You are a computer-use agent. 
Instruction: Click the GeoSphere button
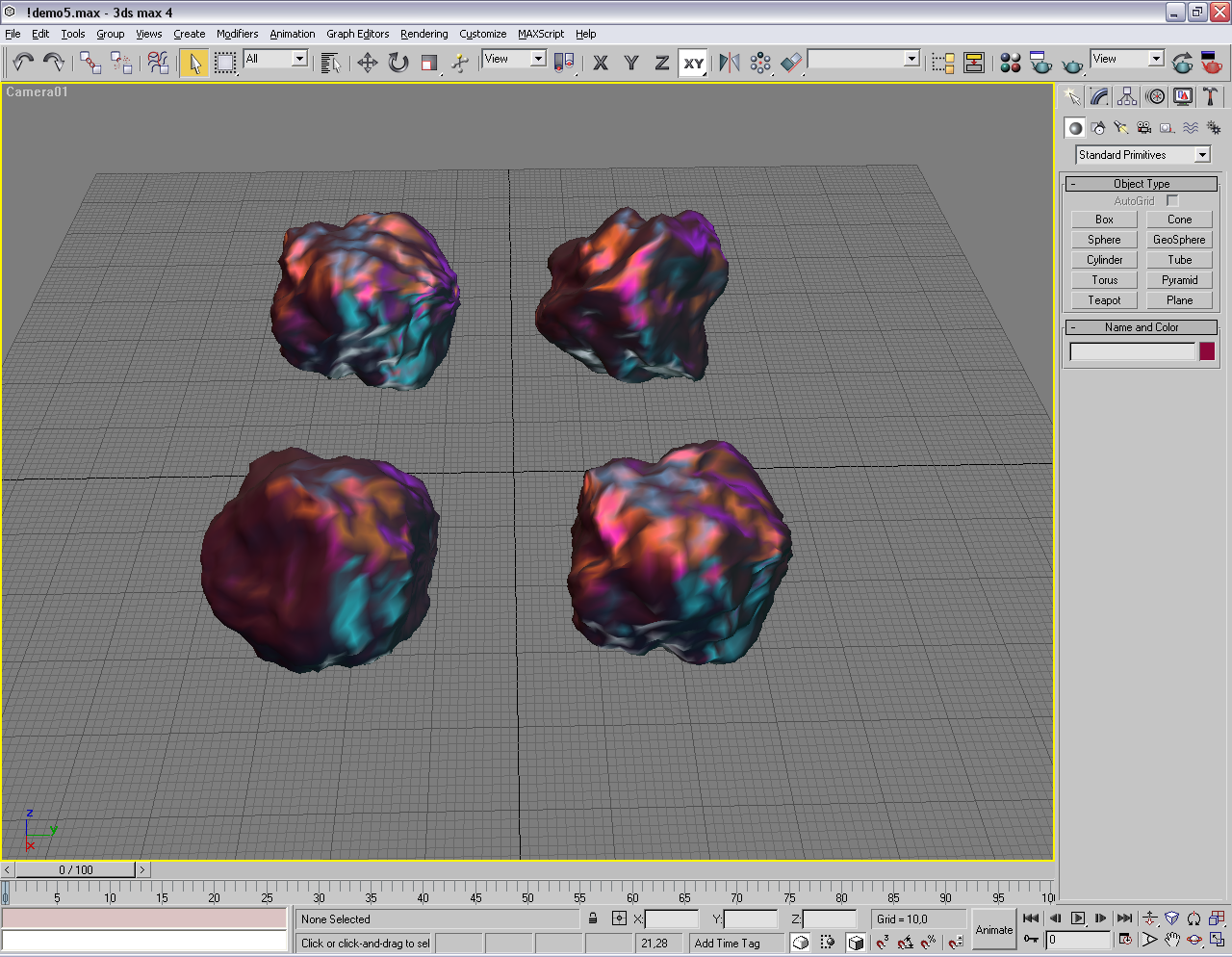point(1179,240)
